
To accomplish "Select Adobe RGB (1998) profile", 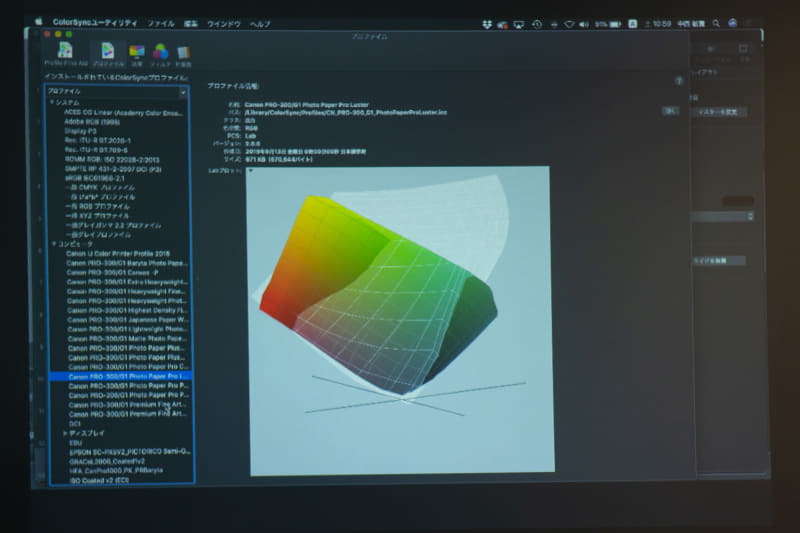I will [x=92, y=122].
